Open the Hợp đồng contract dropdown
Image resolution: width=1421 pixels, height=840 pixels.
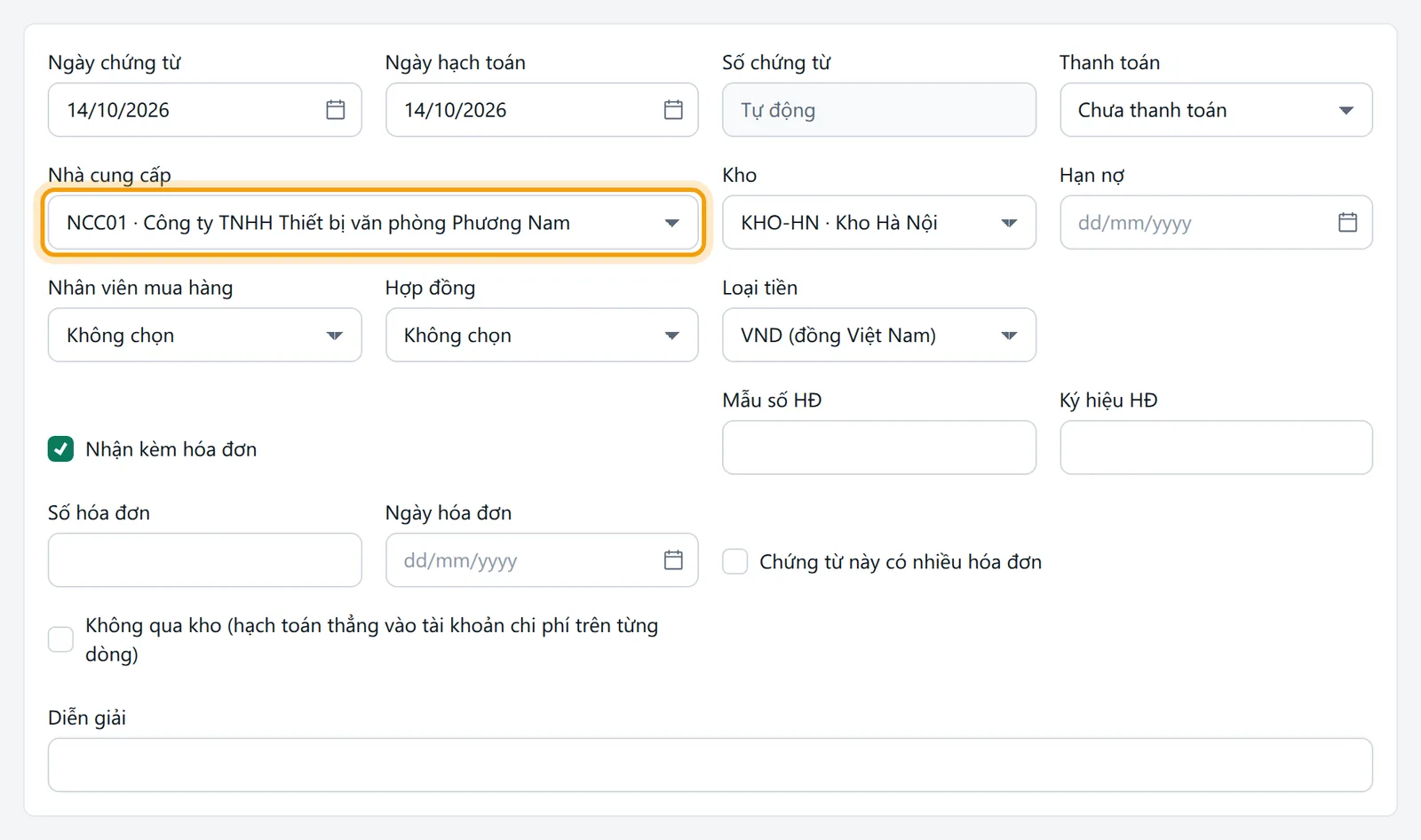(x=542, y=335)
